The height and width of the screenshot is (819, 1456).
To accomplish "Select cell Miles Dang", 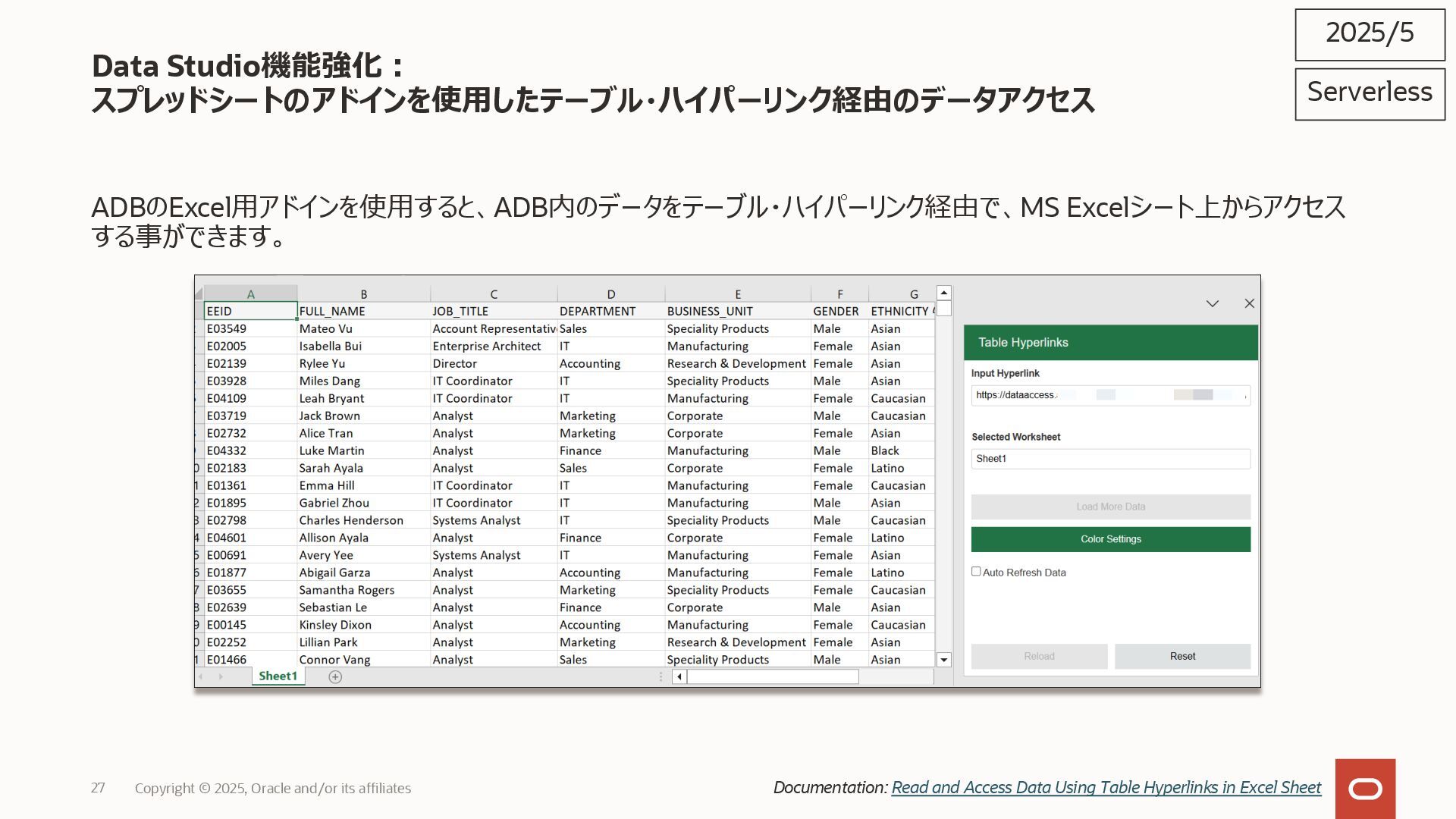I will click(x=363, y=381).
